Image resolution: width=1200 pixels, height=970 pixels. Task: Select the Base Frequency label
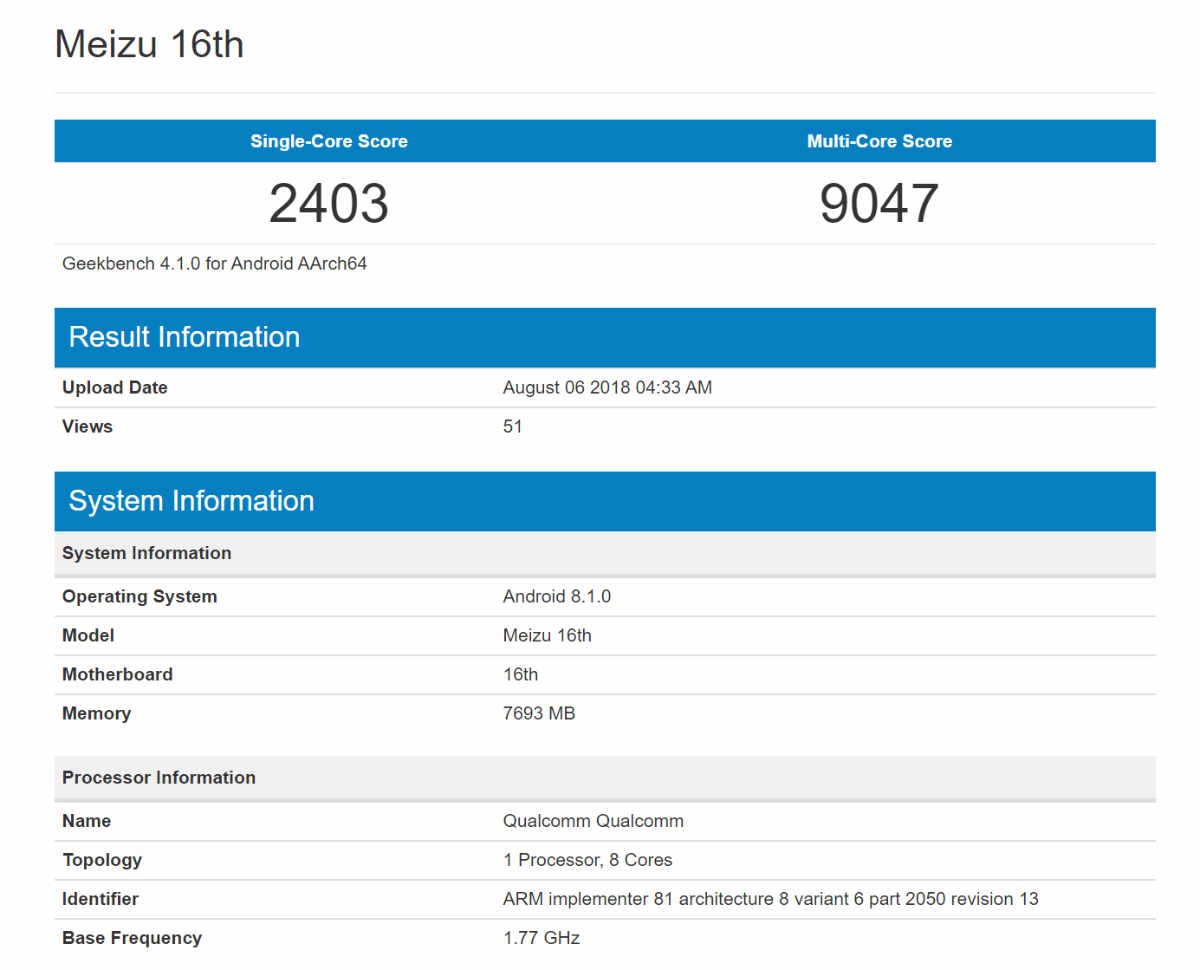(x=132, y=938)
